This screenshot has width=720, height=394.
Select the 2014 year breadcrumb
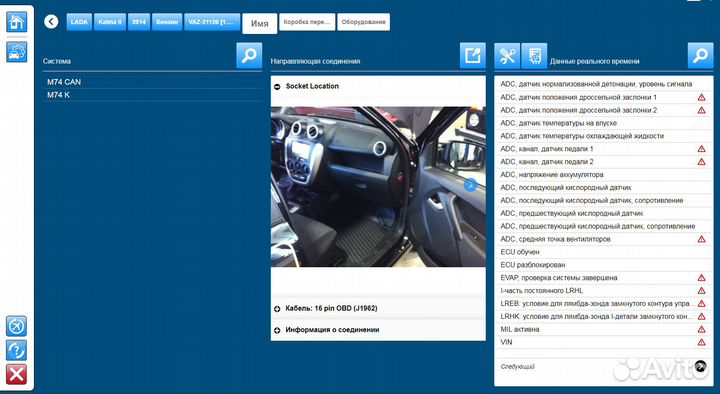pyautogui.click(x=139, y=22)
